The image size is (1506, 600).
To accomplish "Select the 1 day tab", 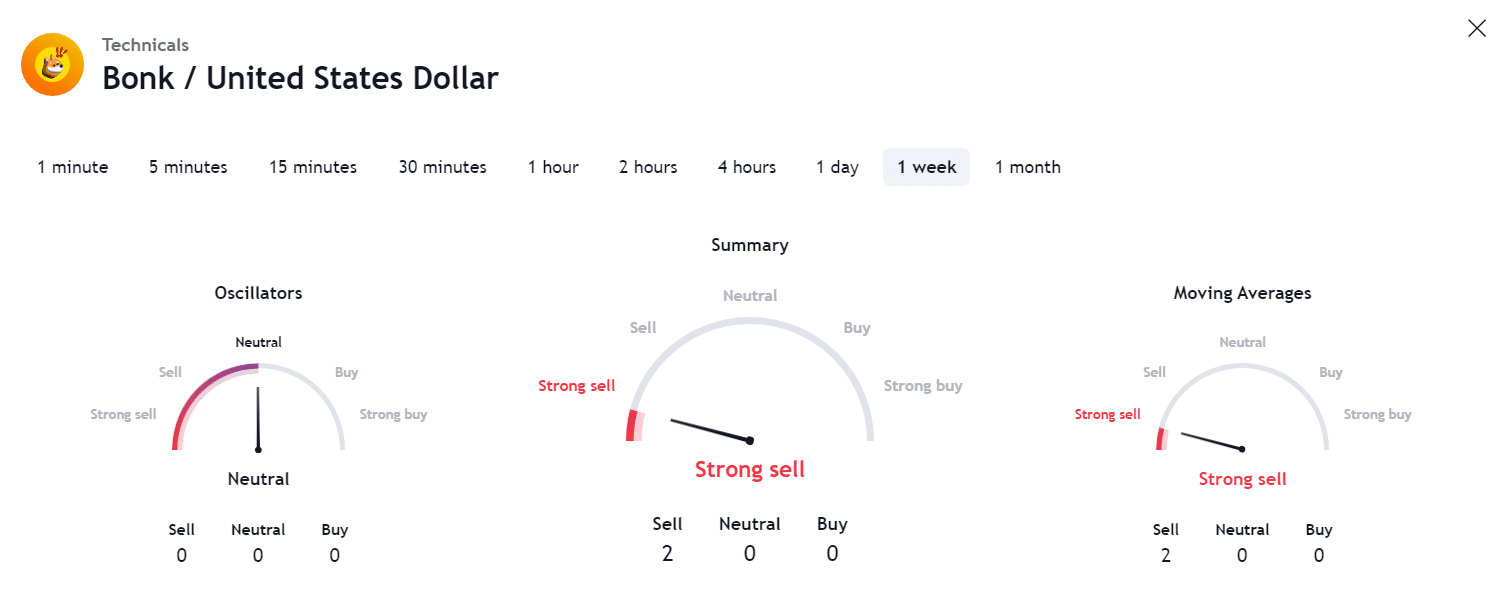I will tap(837, 167).
